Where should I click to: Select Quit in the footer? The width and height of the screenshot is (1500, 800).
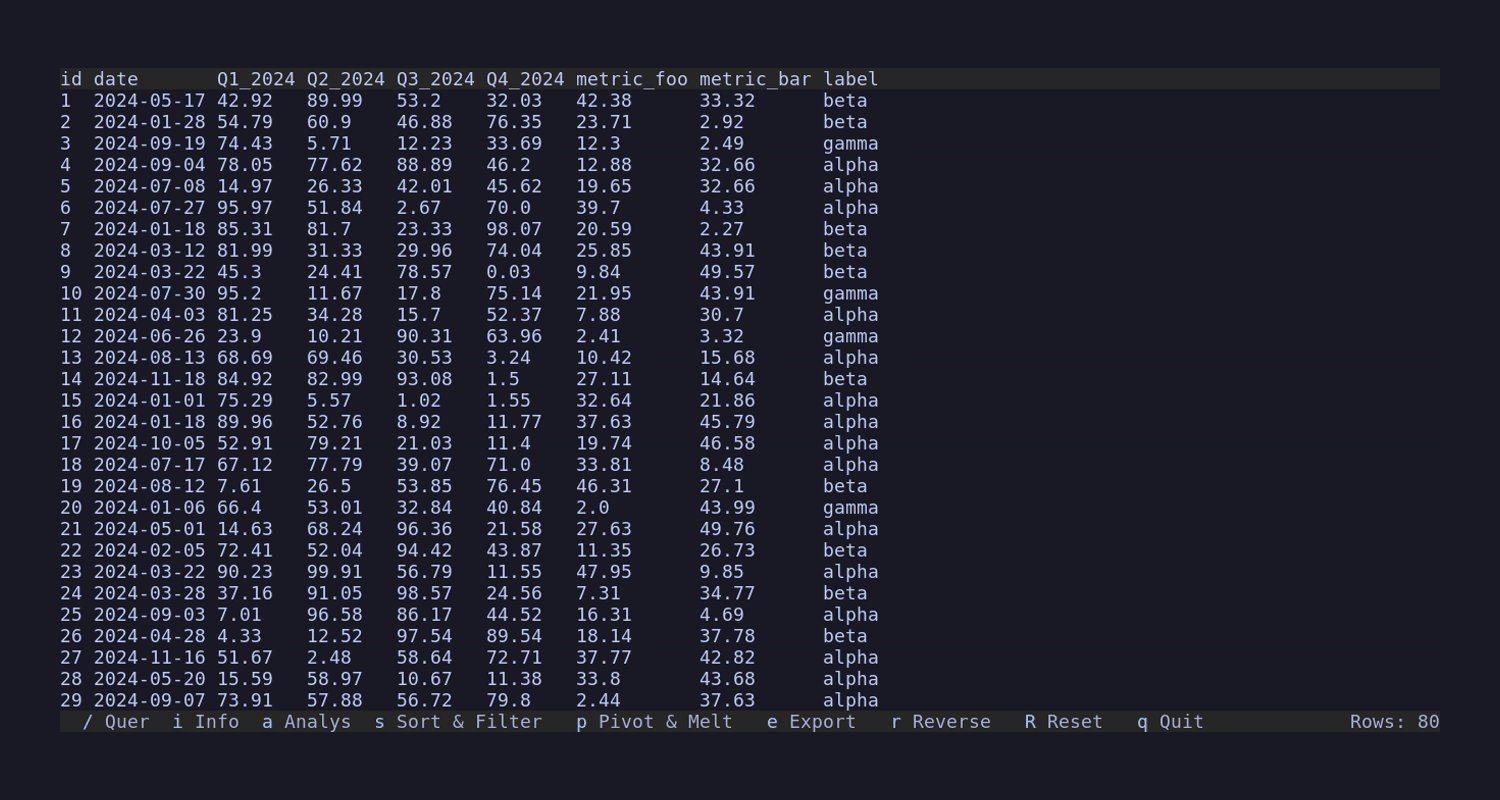pos(1170,722)
